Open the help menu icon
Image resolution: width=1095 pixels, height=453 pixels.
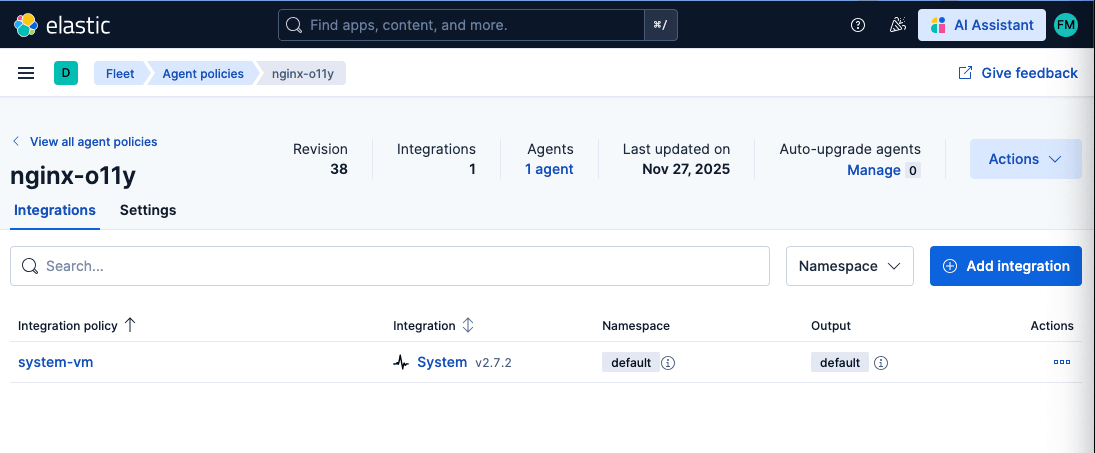[858, 25]
